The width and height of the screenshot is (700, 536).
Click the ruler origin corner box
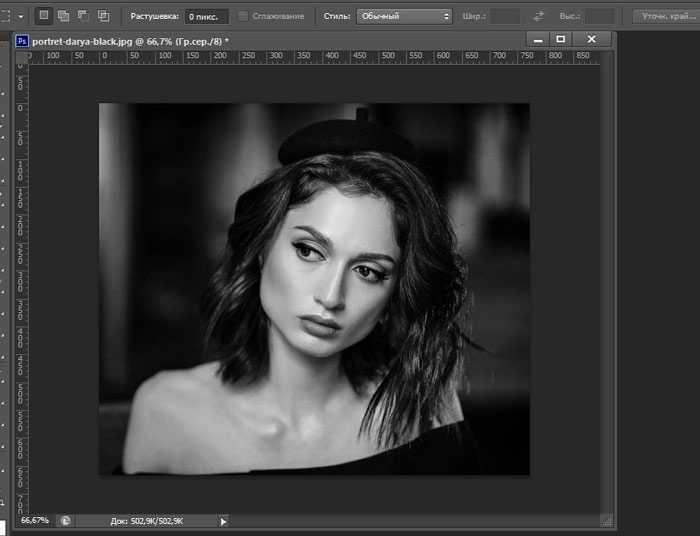click(22, 57)
